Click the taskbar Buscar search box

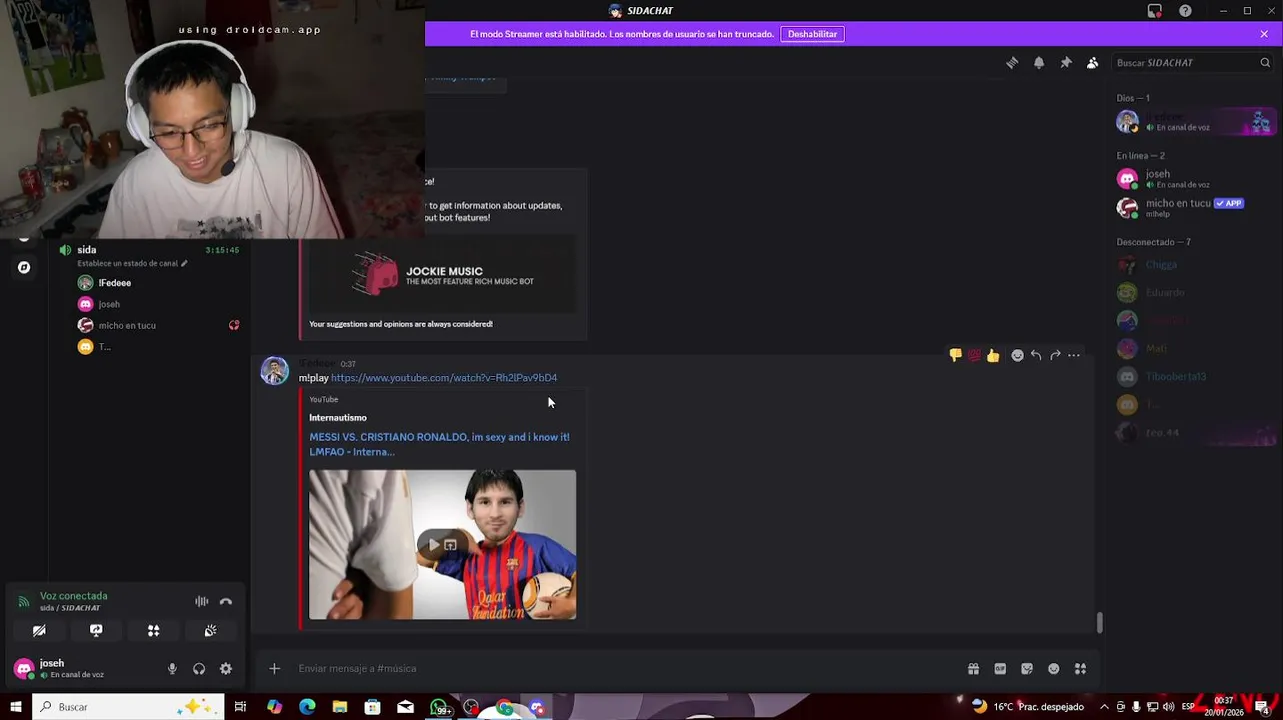click(x=127, y=707)
